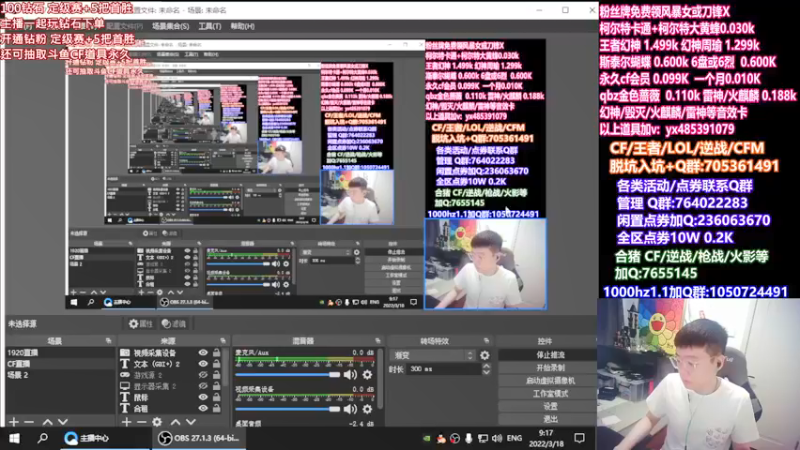Click 启动虚拟摄像机 button

tap(549, 381)
